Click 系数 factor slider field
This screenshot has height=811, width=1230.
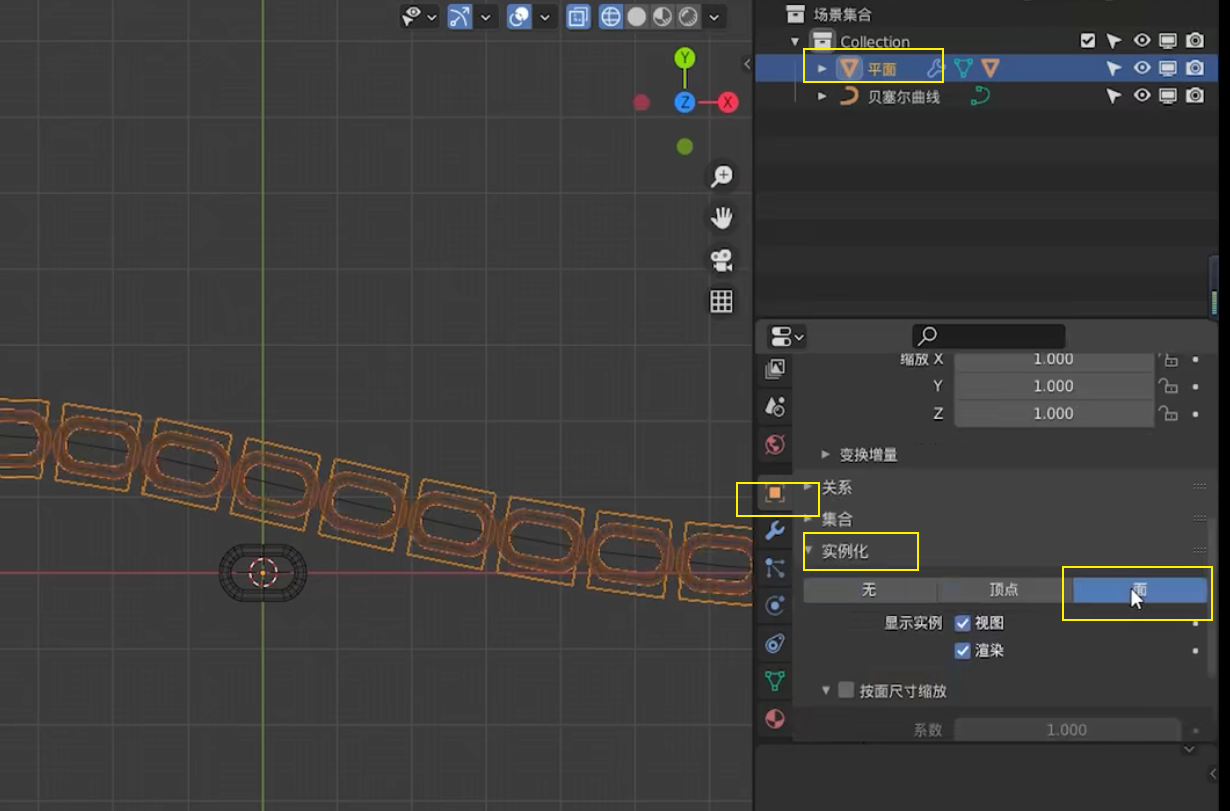(1067, 730)
